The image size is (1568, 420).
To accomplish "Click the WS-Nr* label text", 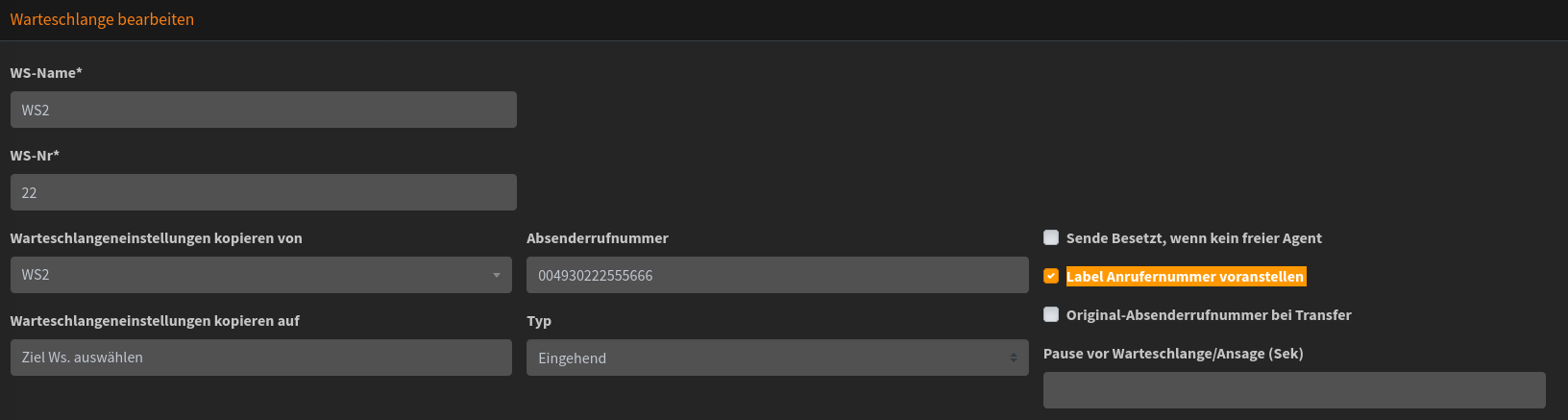I will pos(35,156).
